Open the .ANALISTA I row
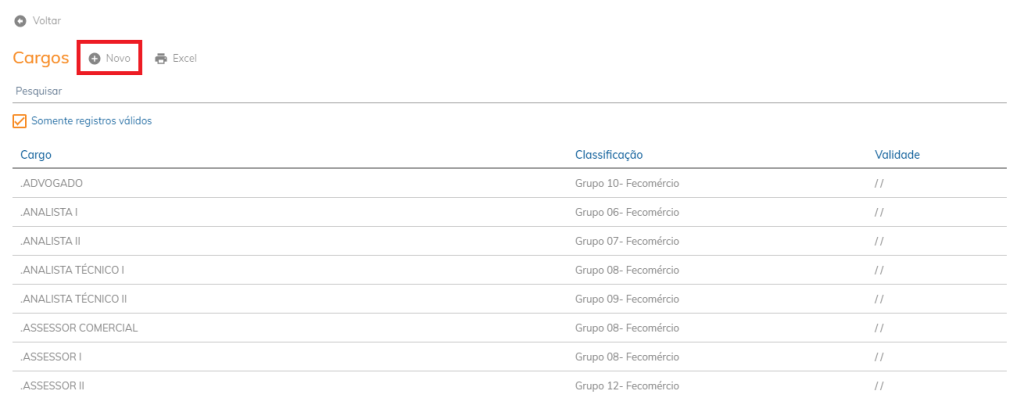1024x398 pixels. tap(509, 212)
